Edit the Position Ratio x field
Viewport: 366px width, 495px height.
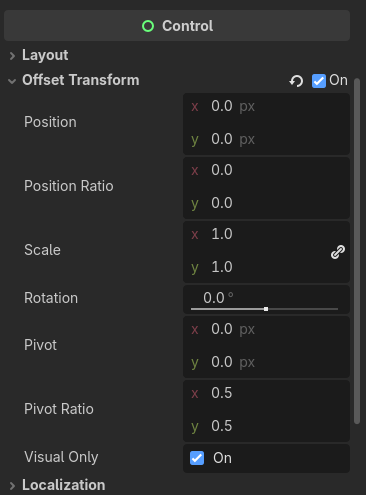(x=266, y=170)
